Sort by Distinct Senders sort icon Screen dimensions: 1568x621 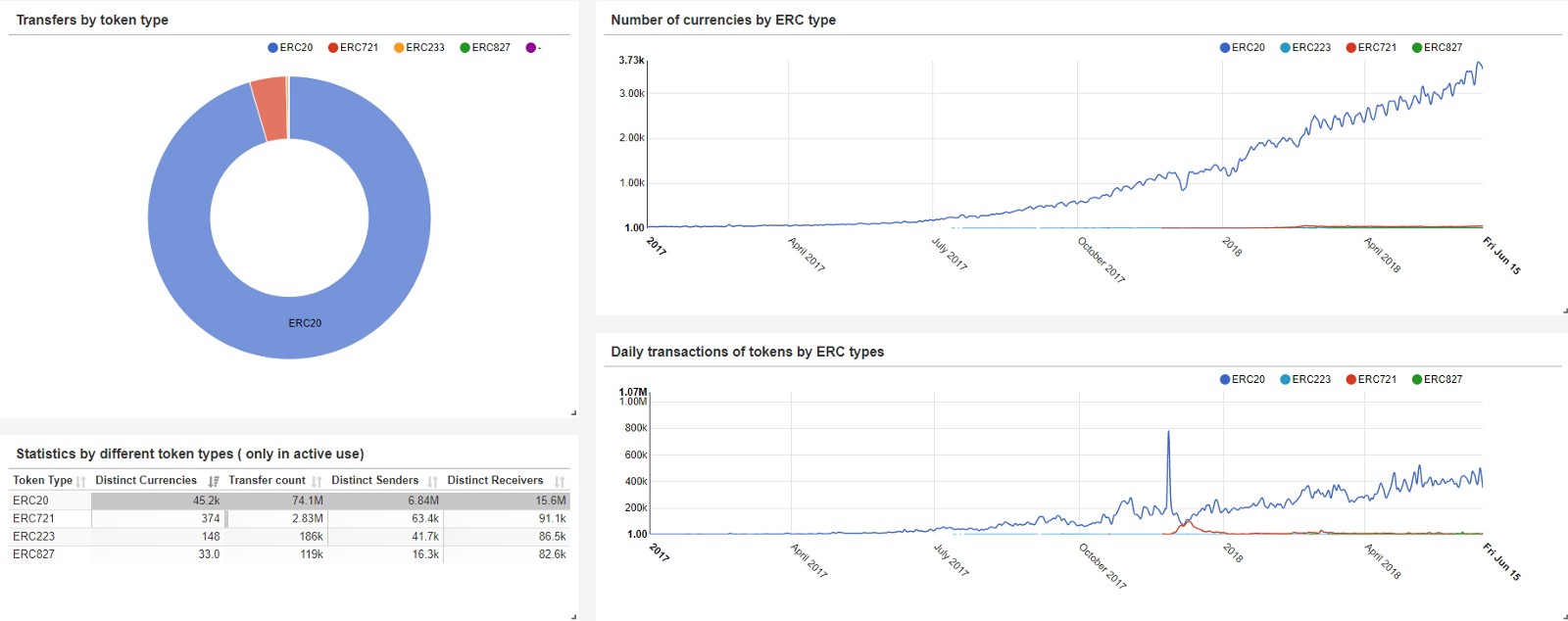432,481
